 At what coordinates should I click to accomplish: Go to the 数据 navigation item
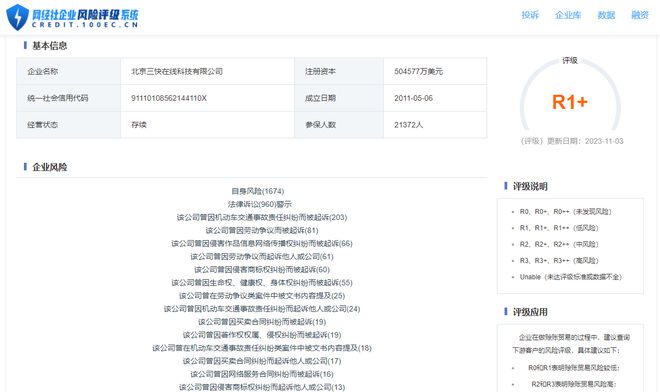pos(606,15)
